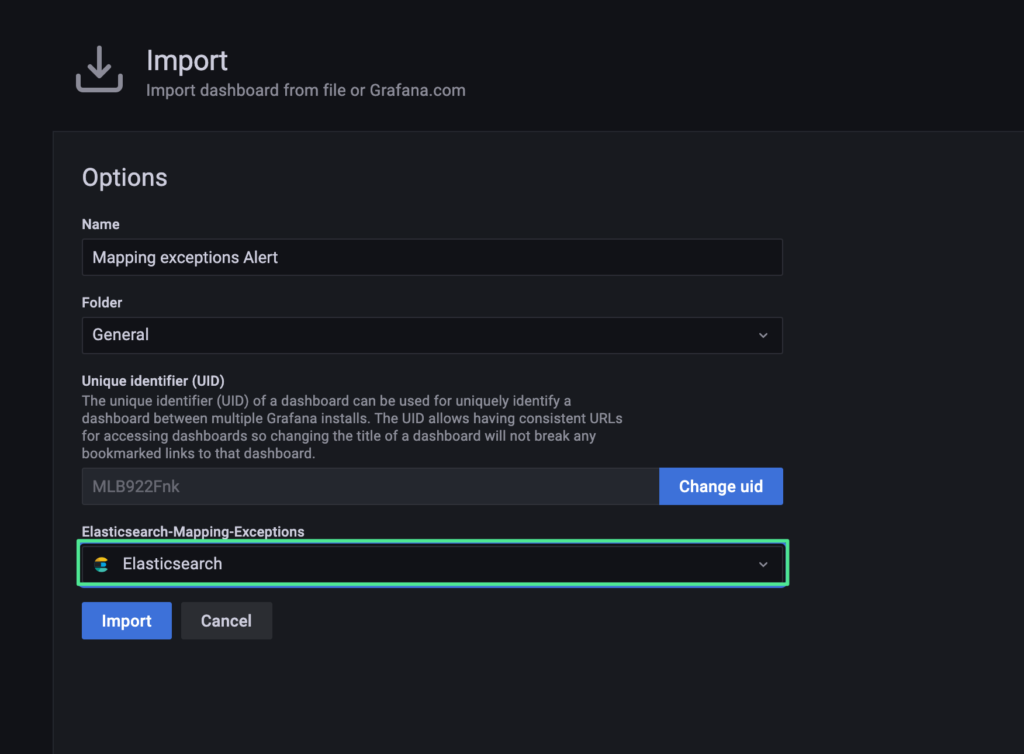The width and height of the screenshot is (1024, 754).
Task: Open the General folder dropdown
Action: [432, 335]
